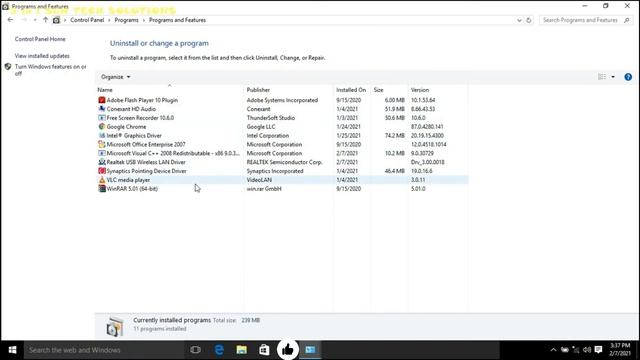The image size is (640, 360).
Task: Open the Organize dropdown menu
Action: tap(116, 77)
